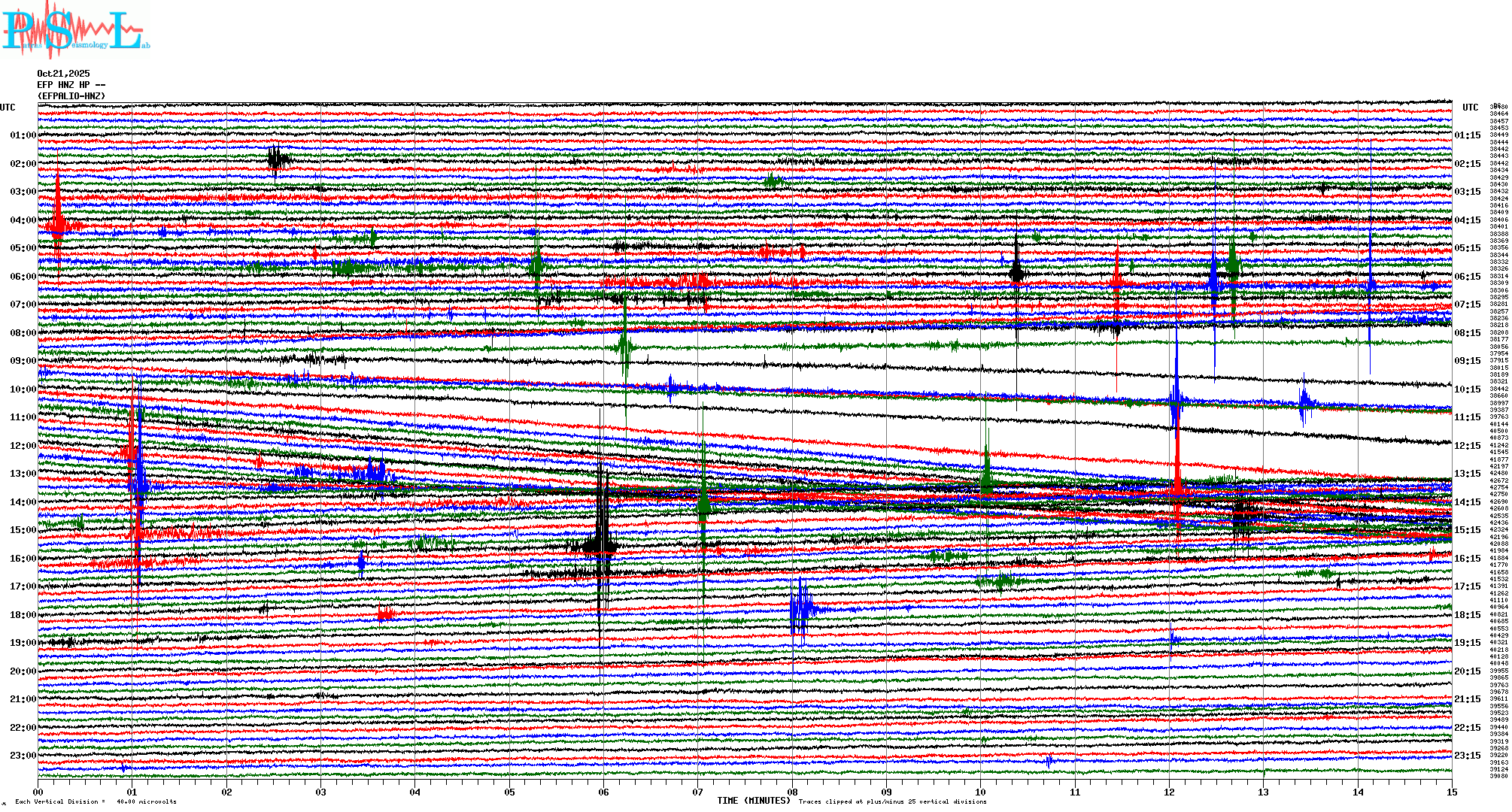
Task: Select the 15:00 hour label on left
Action: 23,530
